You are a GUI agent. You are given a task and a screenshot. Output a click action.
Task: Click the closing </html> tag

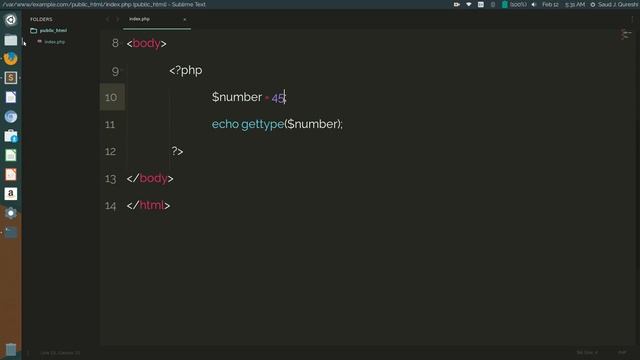tap(148, 205)
